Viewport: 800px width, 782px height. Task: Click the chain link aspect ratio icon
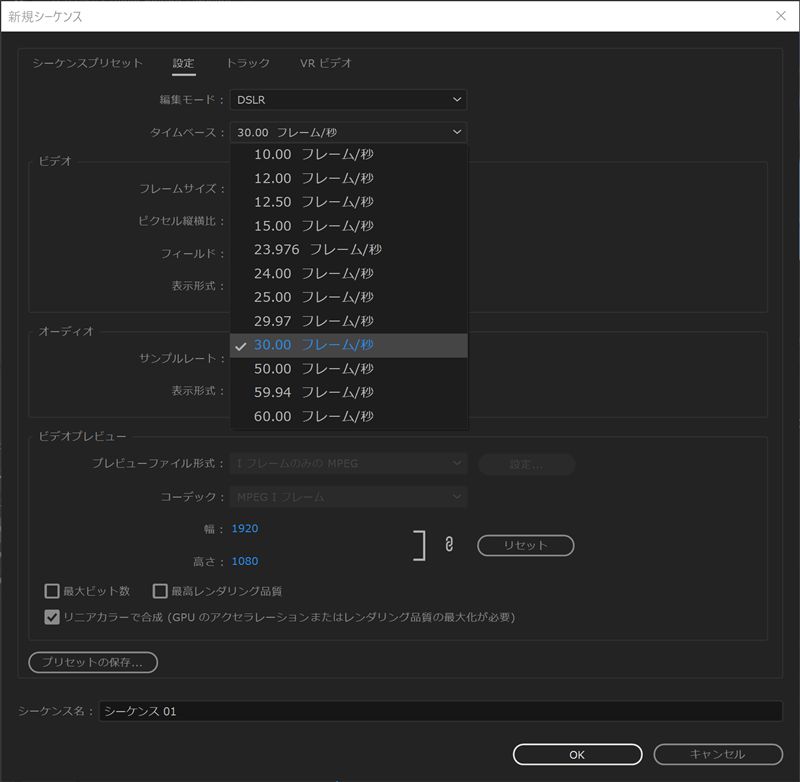coord(449,545)
